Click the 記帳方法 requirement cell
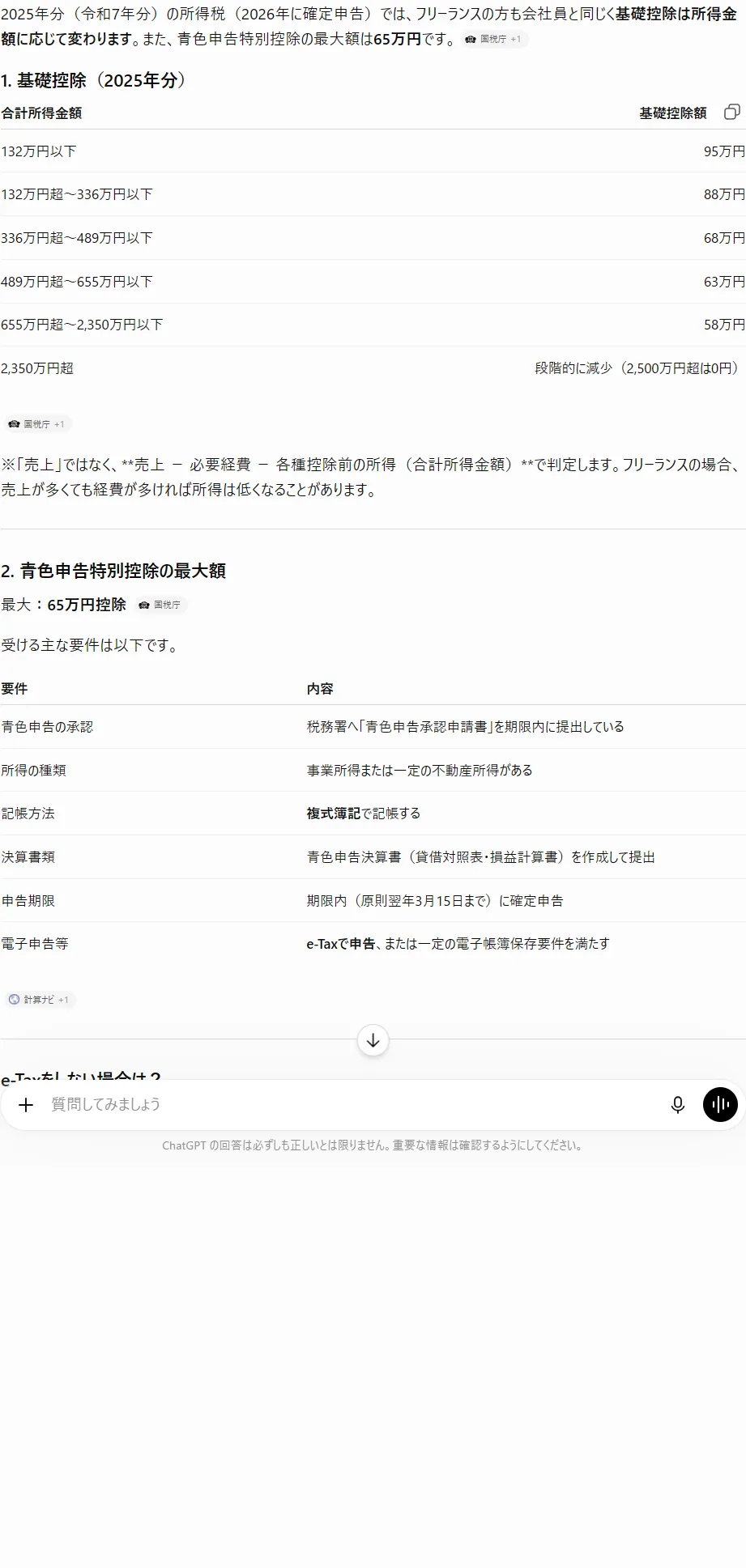This screenshot has width=746, height=1568. (28, 814)
